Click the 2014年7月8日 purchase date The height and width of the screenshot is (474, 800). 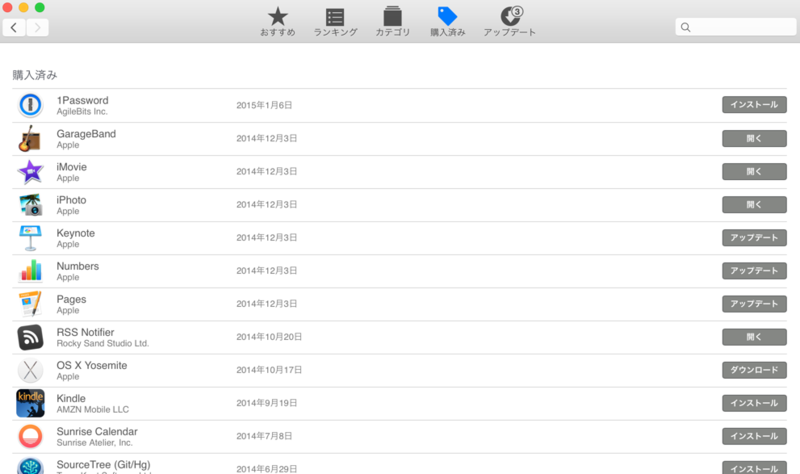(x=264, y=436)
